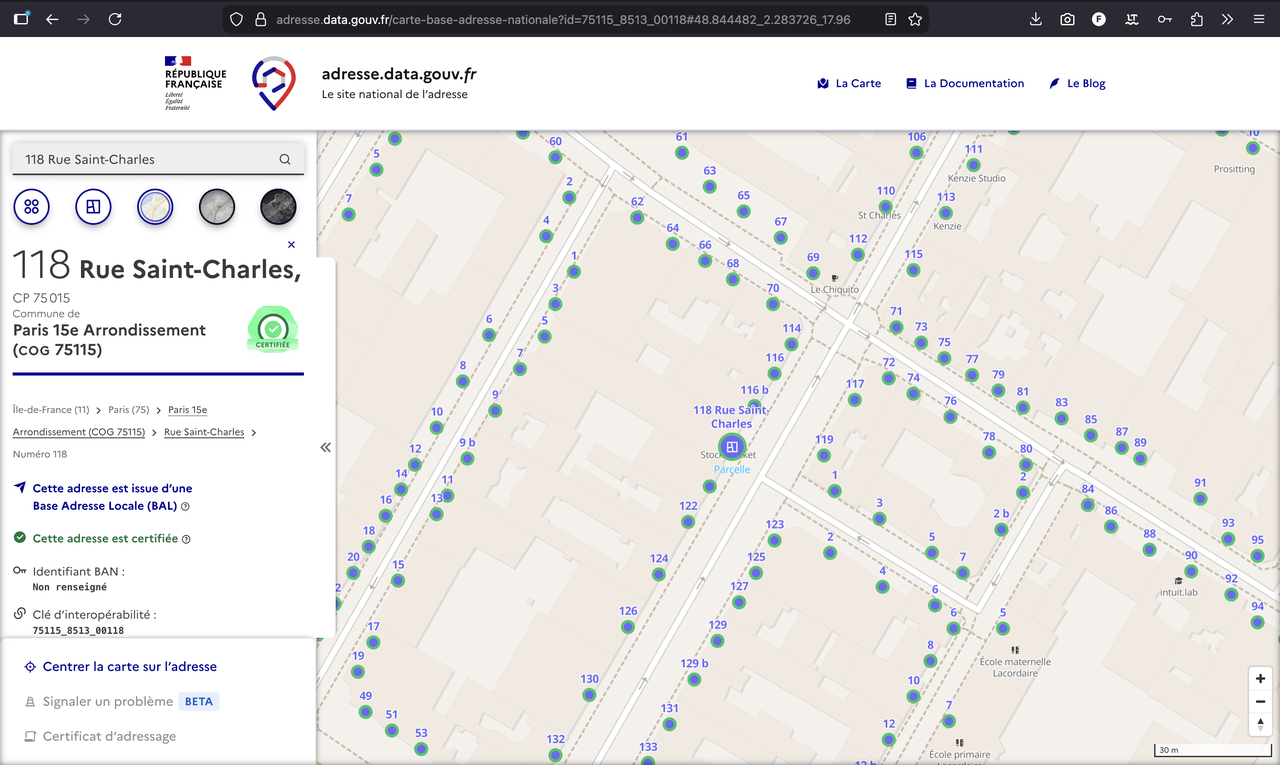Click Centrer la carte sur l'adresse
Viewport: 1280px width, 765px height.
[x=129, y=667]
